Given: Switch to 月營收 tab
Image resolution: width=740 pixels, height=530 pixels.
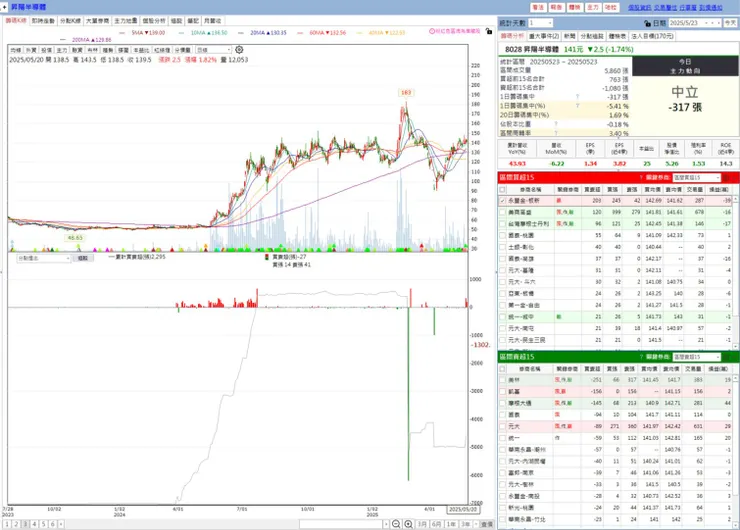Looking at the screenshot, I should tap(212, 21).
